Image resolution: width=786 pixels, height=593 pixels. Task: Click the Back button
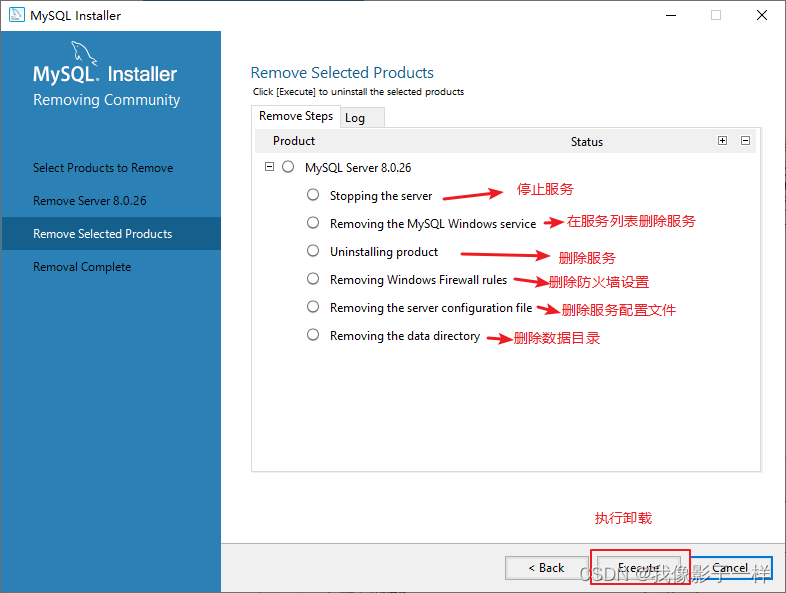(546, 568)
